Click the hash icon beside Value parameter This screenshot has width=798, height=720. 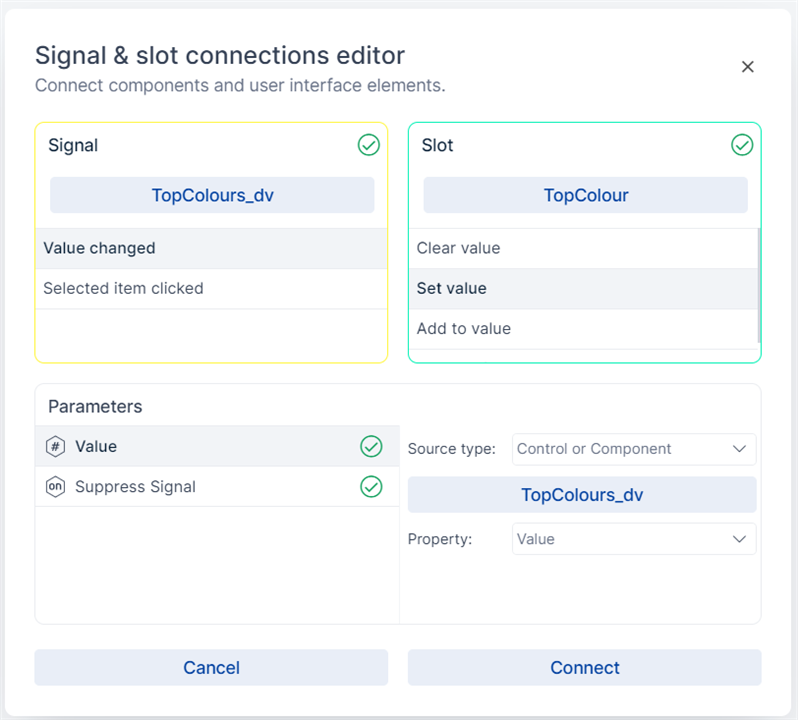coord(56,447)
